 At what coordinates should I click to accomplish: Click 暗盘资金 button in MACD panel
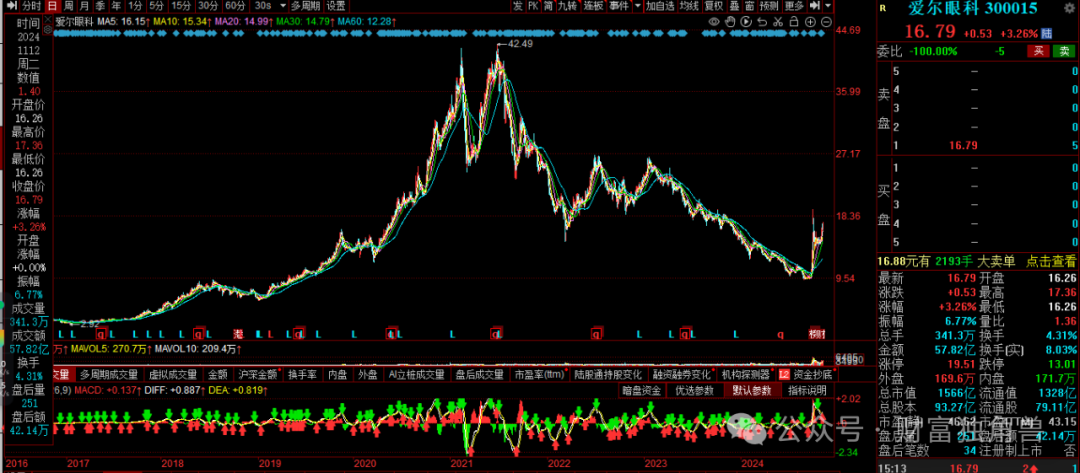(642, 390)
